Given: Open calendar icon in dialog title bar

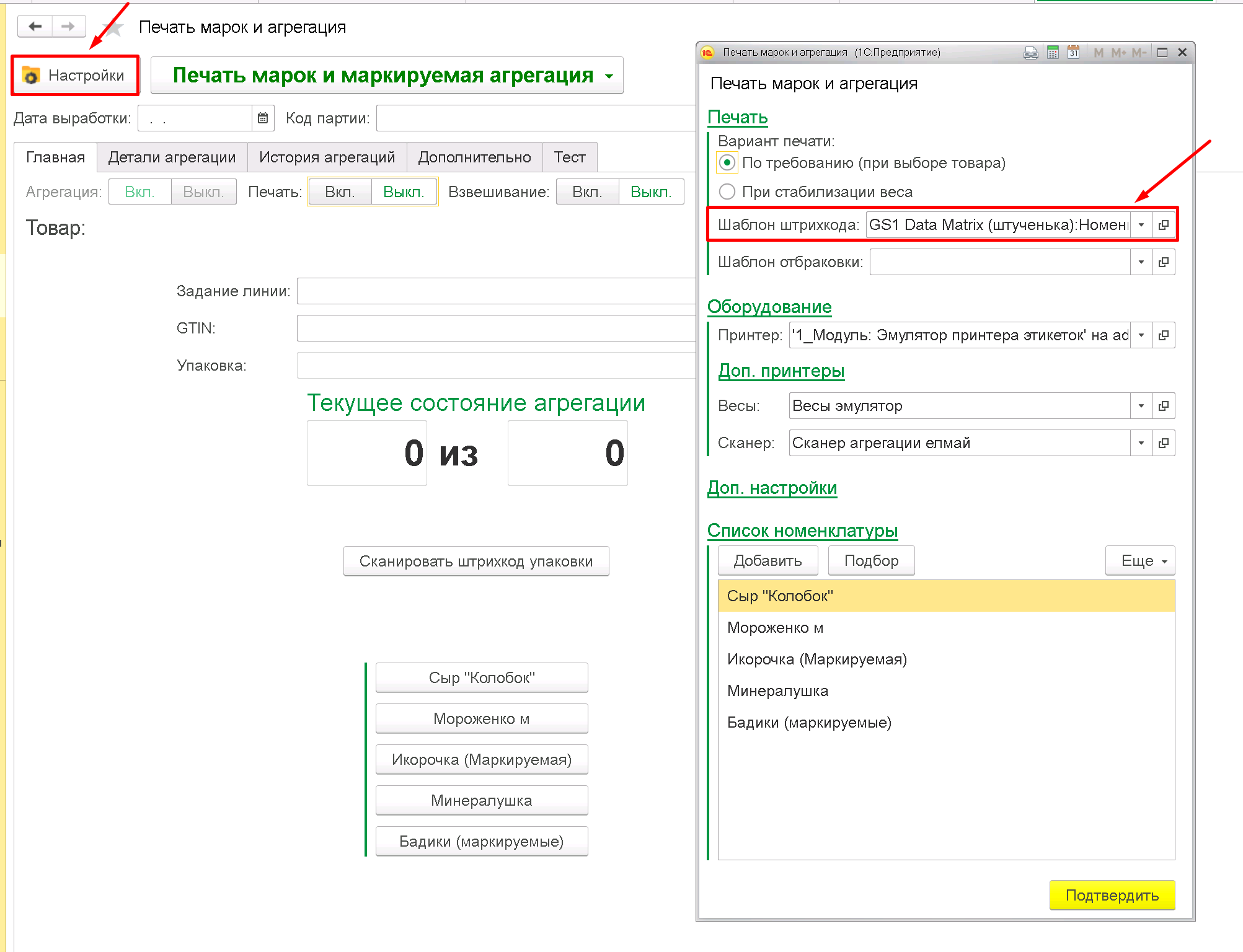Looking at the screenshot, I should (1074, 53).
